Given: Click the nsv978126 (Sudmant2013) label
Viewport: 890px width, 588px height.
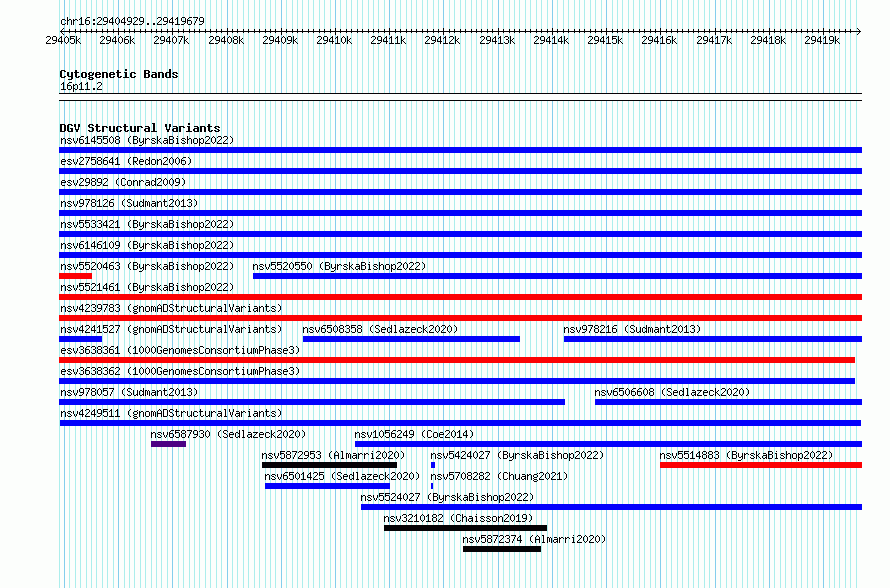Looking at the screenshot, I should pos(129,203).
